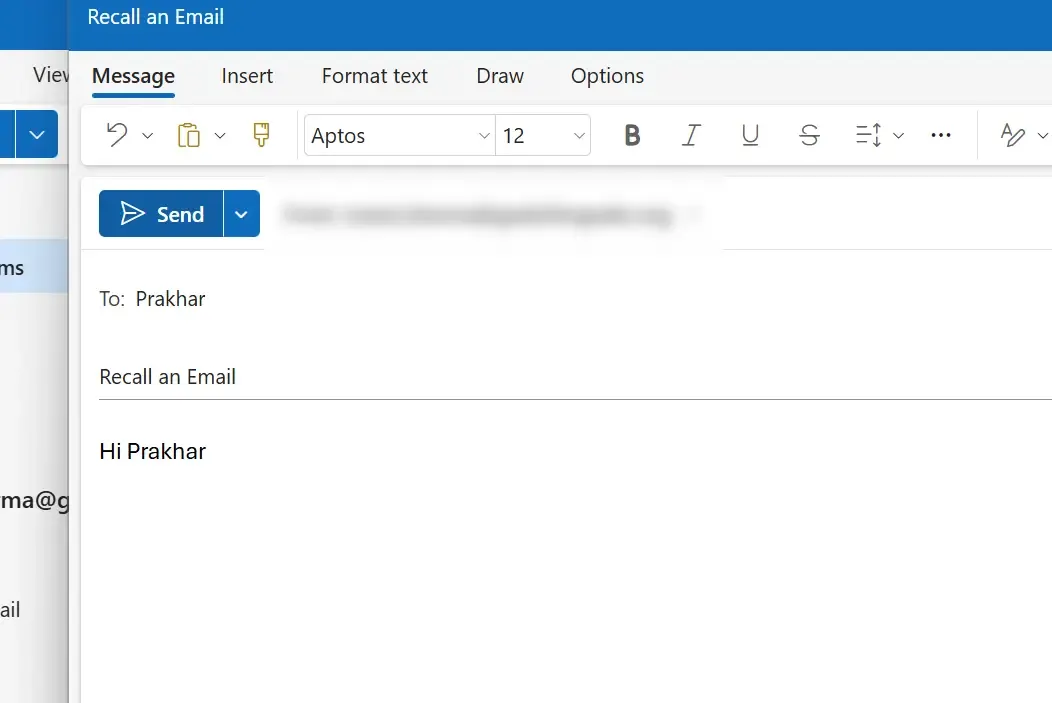This screenshot has width=1052, height=703.
Task: Toggle Italic formatting
Action: pyautogui.click(x=691, y=135)
